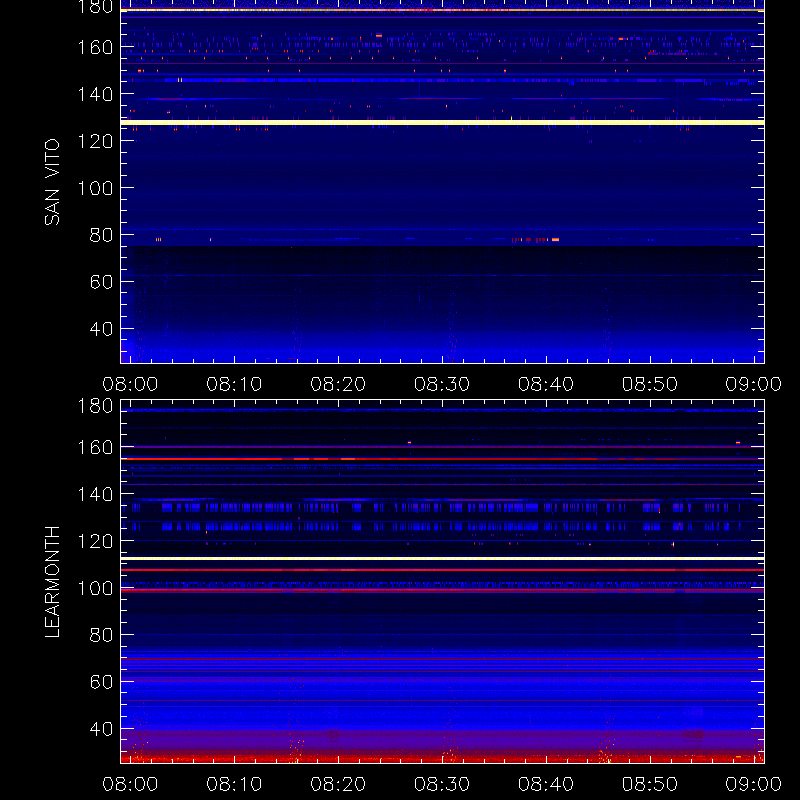The width and height of the screenshot is (800, 800).
Task: Click the LEARMONTH axis label
Action: (x=52, y=582)
